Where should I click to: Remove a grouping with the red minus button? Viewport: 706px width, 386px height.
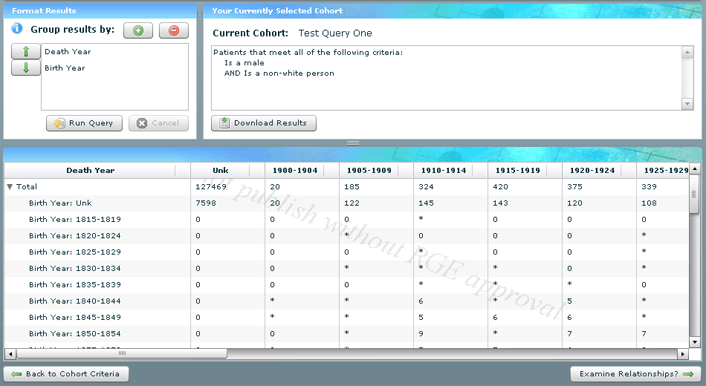[174, 31]
